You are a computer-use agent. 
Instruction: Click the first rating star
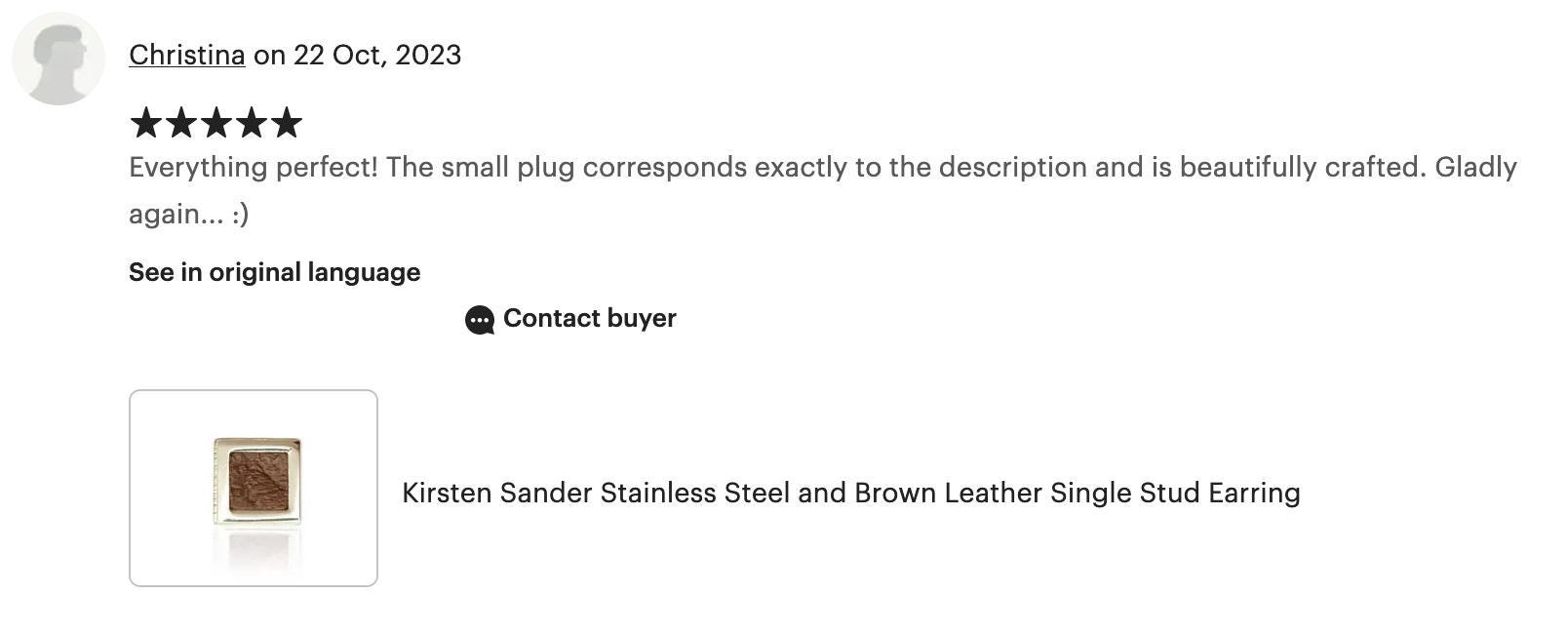click(x=146, y=123)
